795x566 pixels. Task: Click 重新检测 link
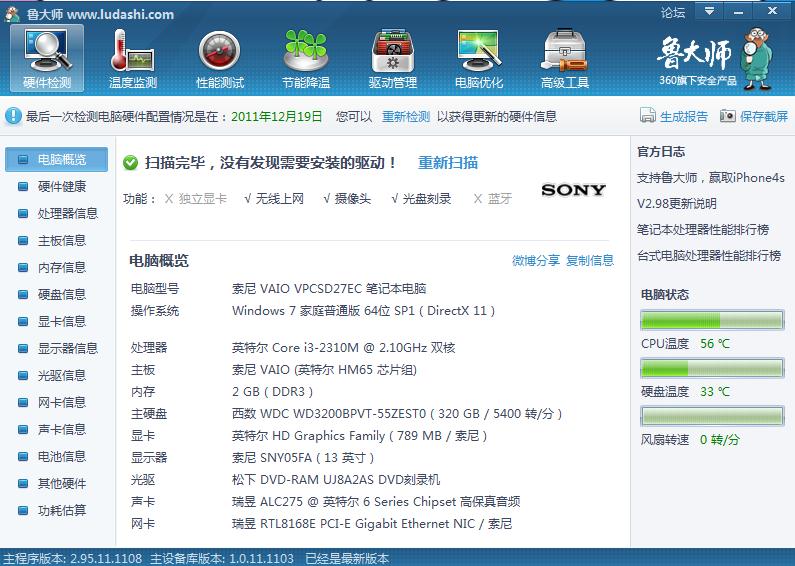pos(406,117)
